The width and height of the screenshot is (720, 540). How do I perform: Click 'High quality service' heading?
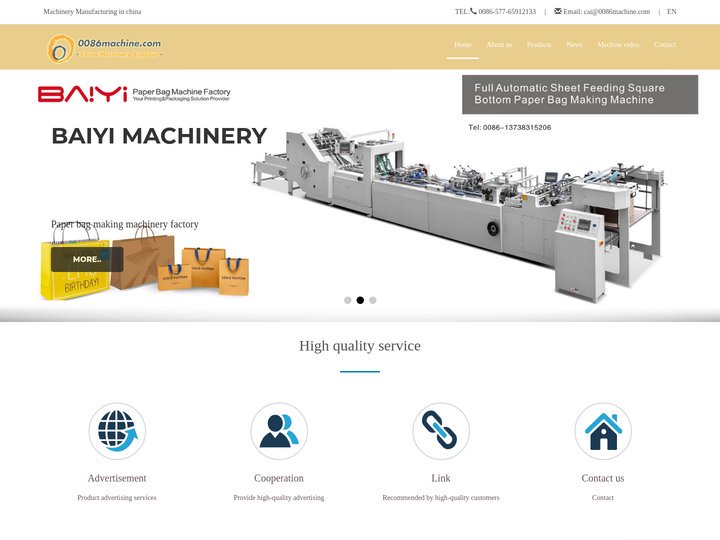(x=360, y=346)
